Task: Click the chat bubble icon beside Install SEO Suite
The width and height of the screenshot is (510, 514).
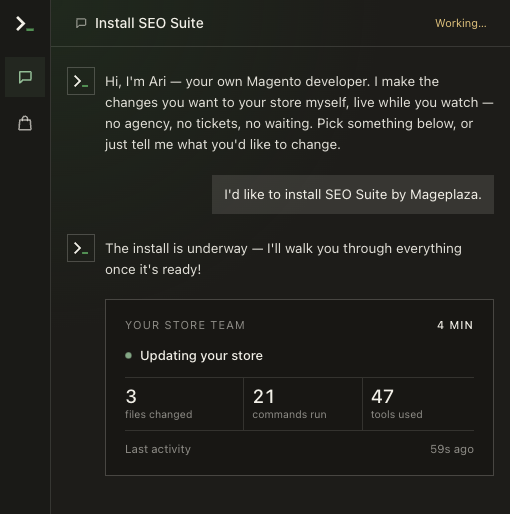Action: click(81, 23)
